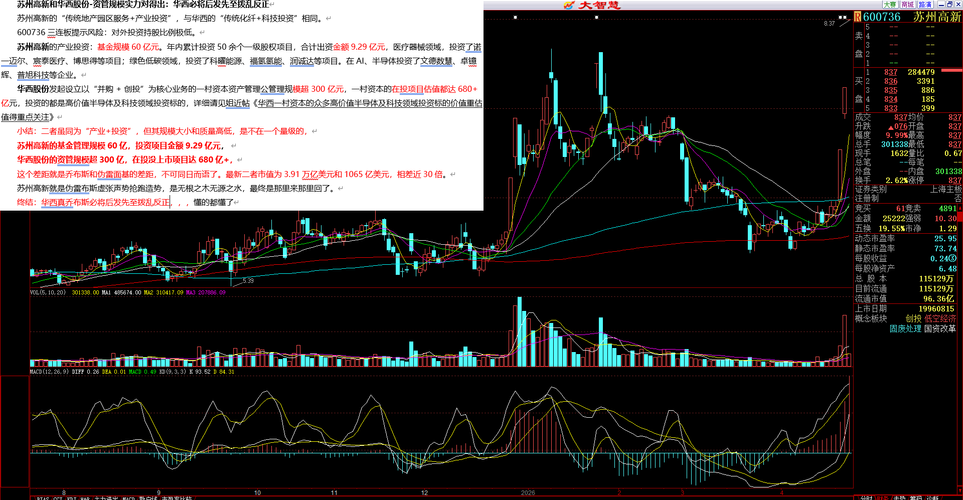
Task: Click the 每股净资产 value 6.48
Action: (x=948, y=268)
